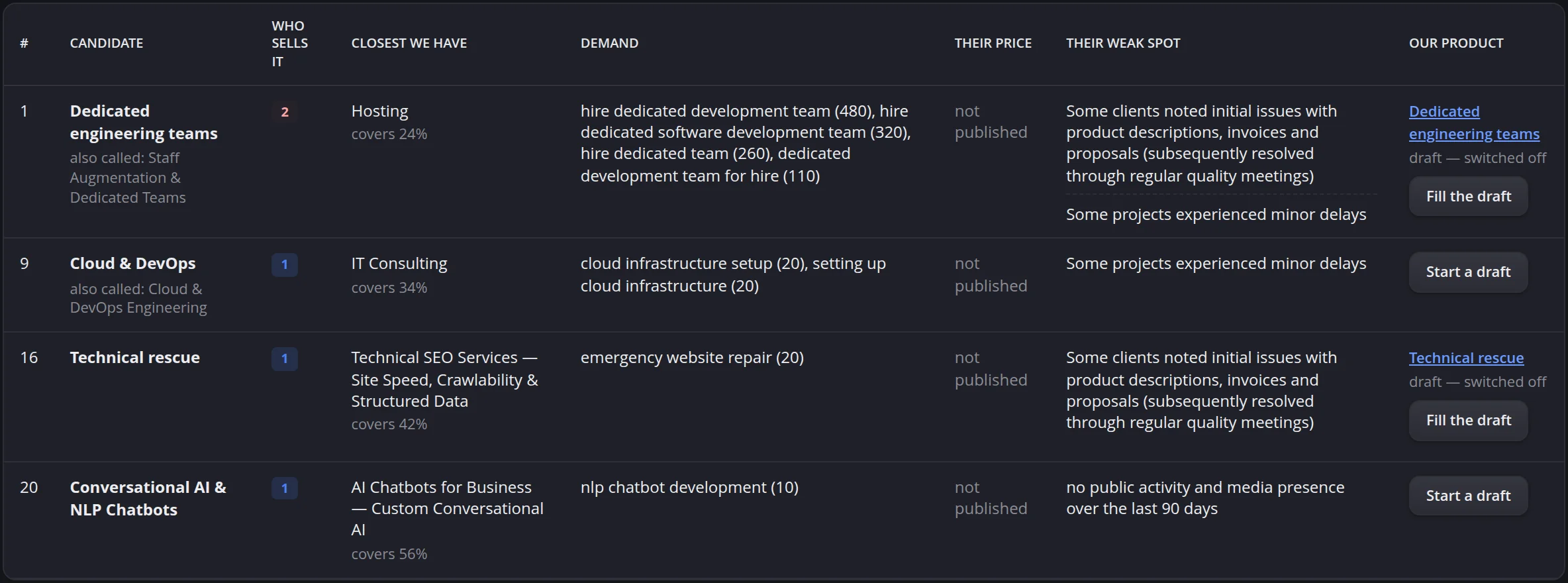Image resolution: width=1568 pixels, height=583 pixels.
Task: Click the OUR PRODUCT column header
Action: click(1456, 43)
